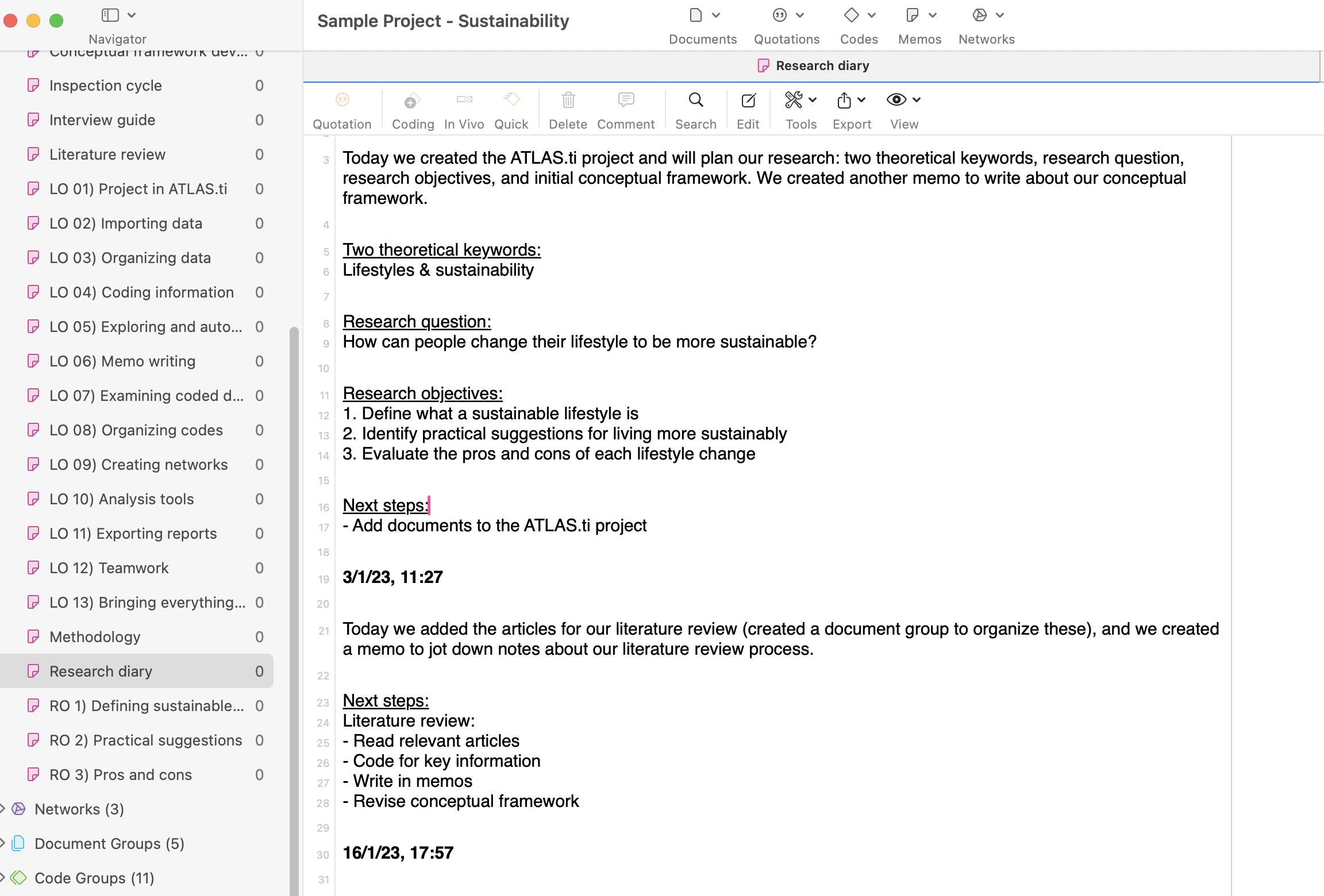Screen dimensions: 1324x896
Task: Open the Export dropdown menu
Action: (852, 100)
